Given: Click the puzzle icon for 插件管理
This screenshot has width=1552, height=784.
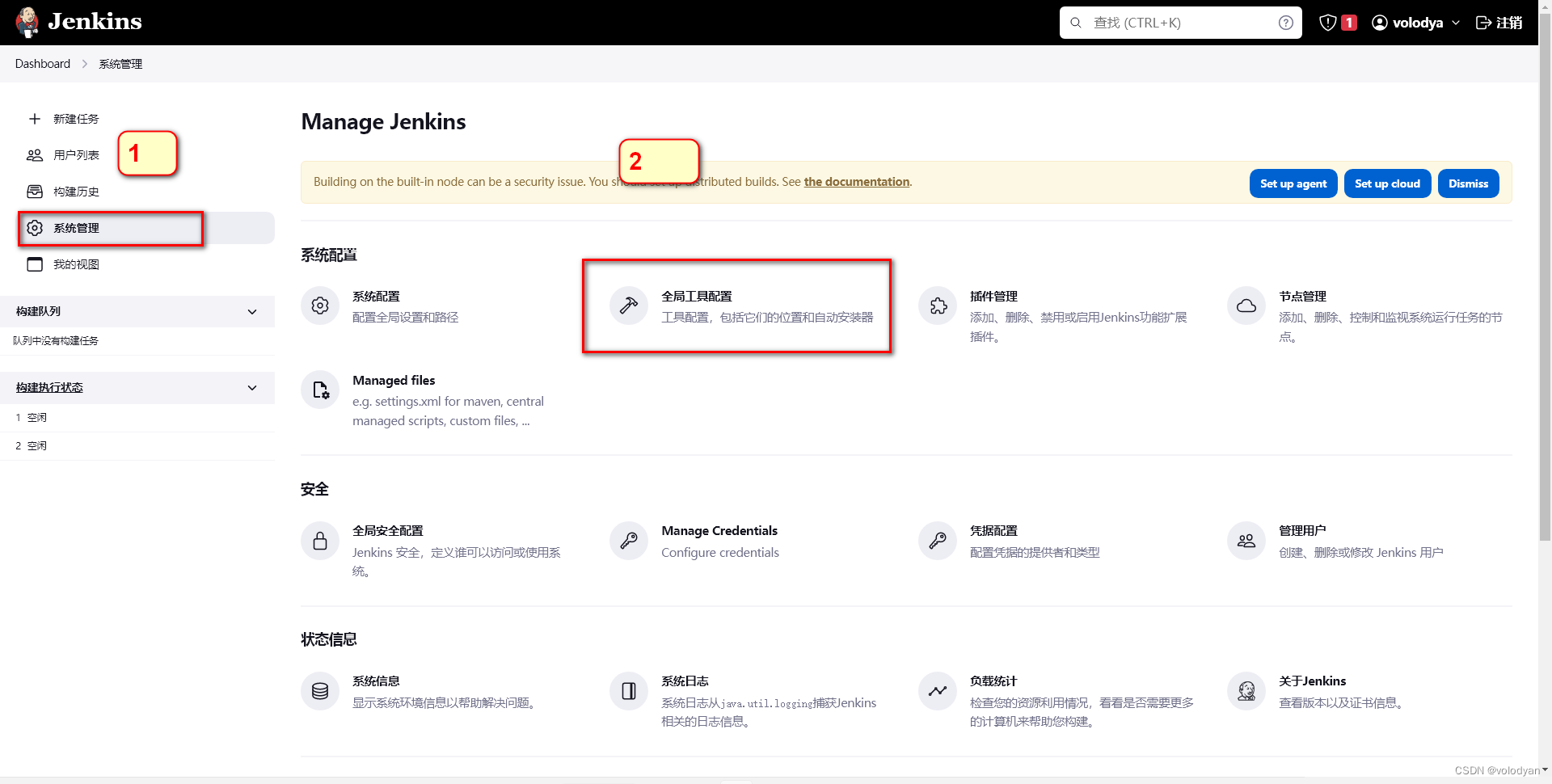Looking at the screenshot, I should pyautogui.click(x=938, y=306).
